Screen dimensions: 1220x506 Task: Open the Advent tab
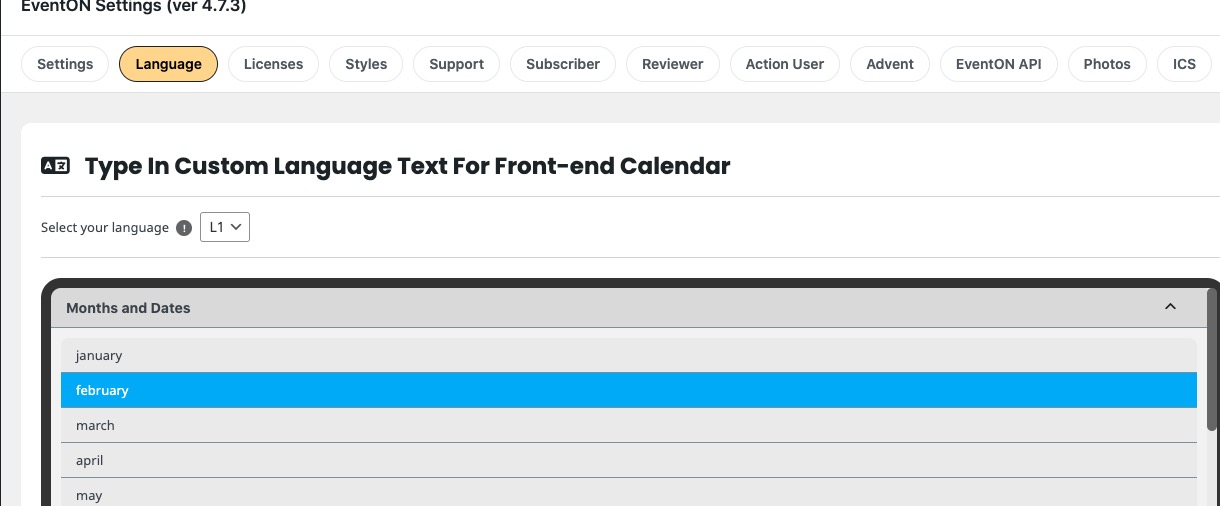pos(890,64)
